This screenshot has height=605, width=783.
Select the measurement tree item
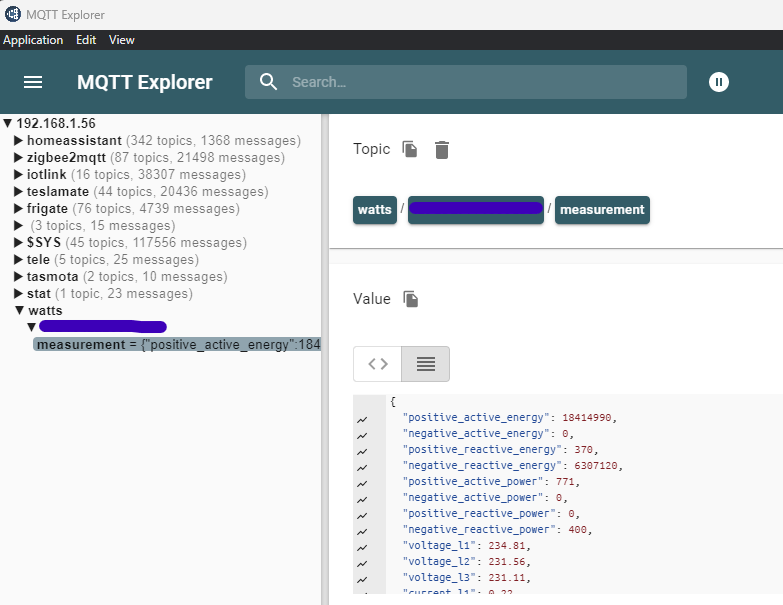tap(177, 344)
